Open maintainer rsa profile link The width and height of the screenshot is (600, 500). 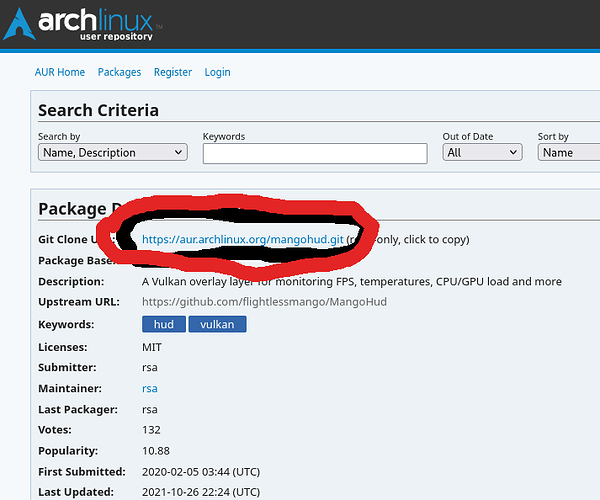(150, 388)
